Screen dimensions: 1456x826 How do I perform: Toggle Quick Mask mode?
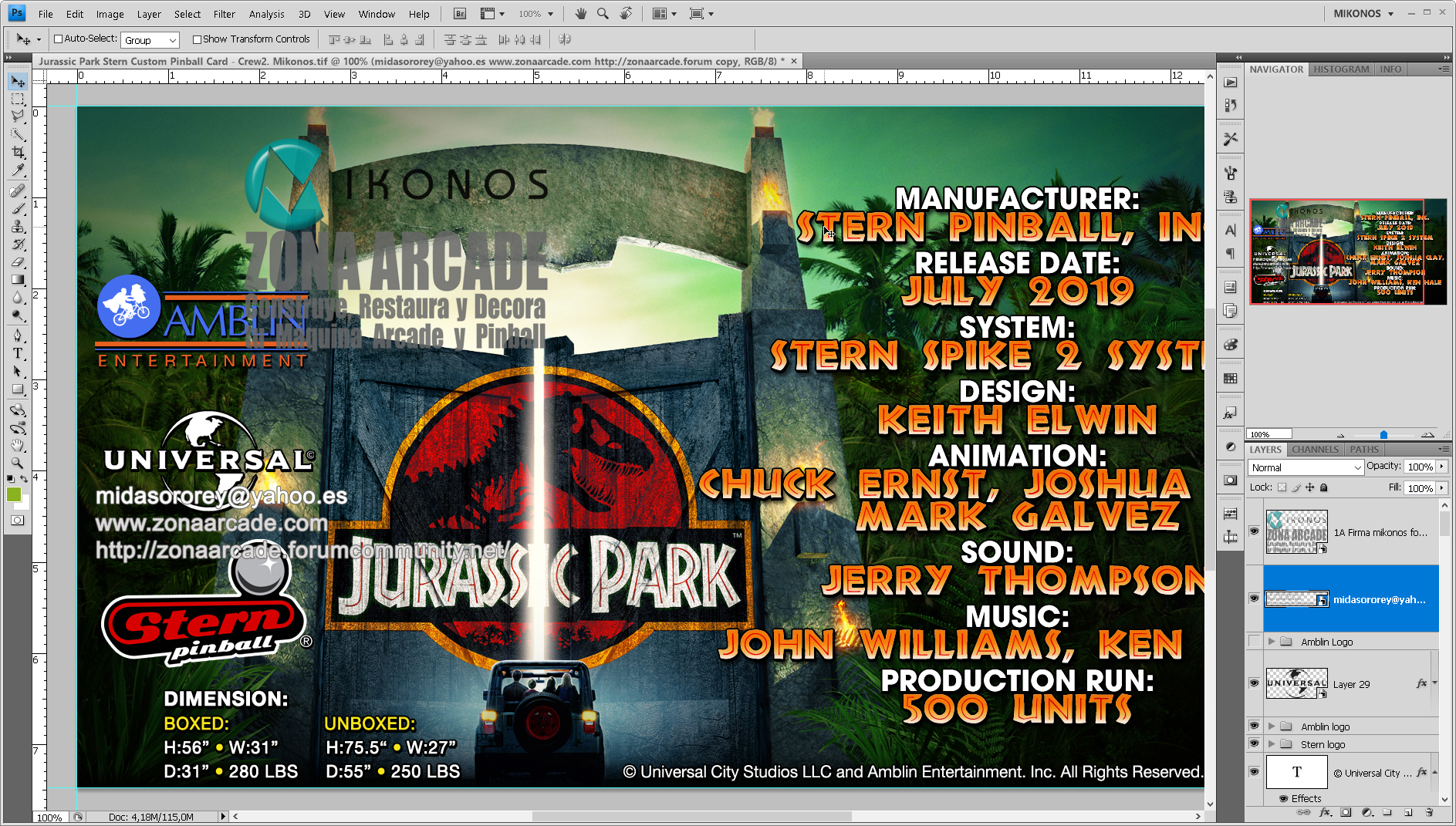point(18,520)
